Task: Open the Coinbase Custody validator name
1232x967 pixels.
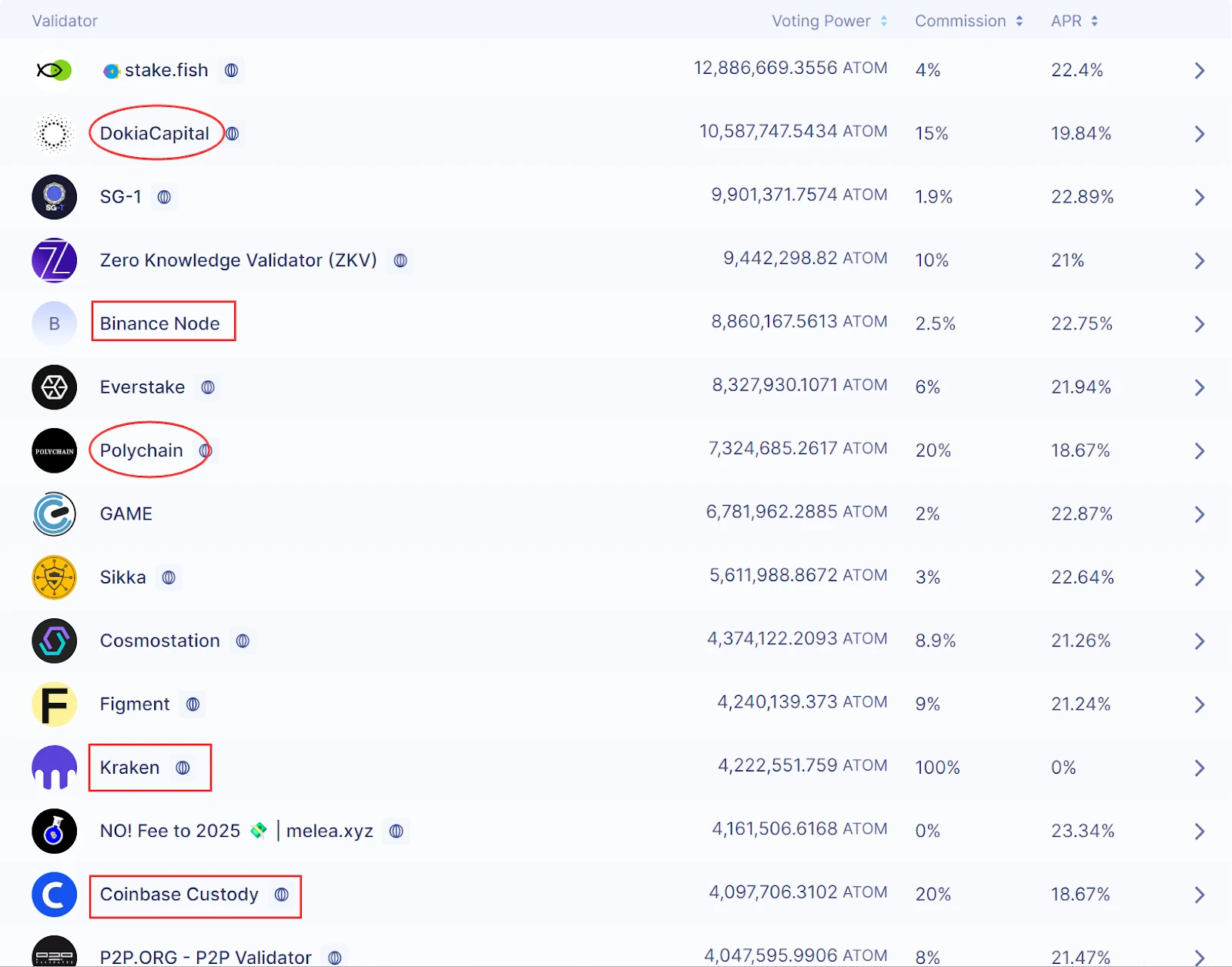Action: click(179, 895)
